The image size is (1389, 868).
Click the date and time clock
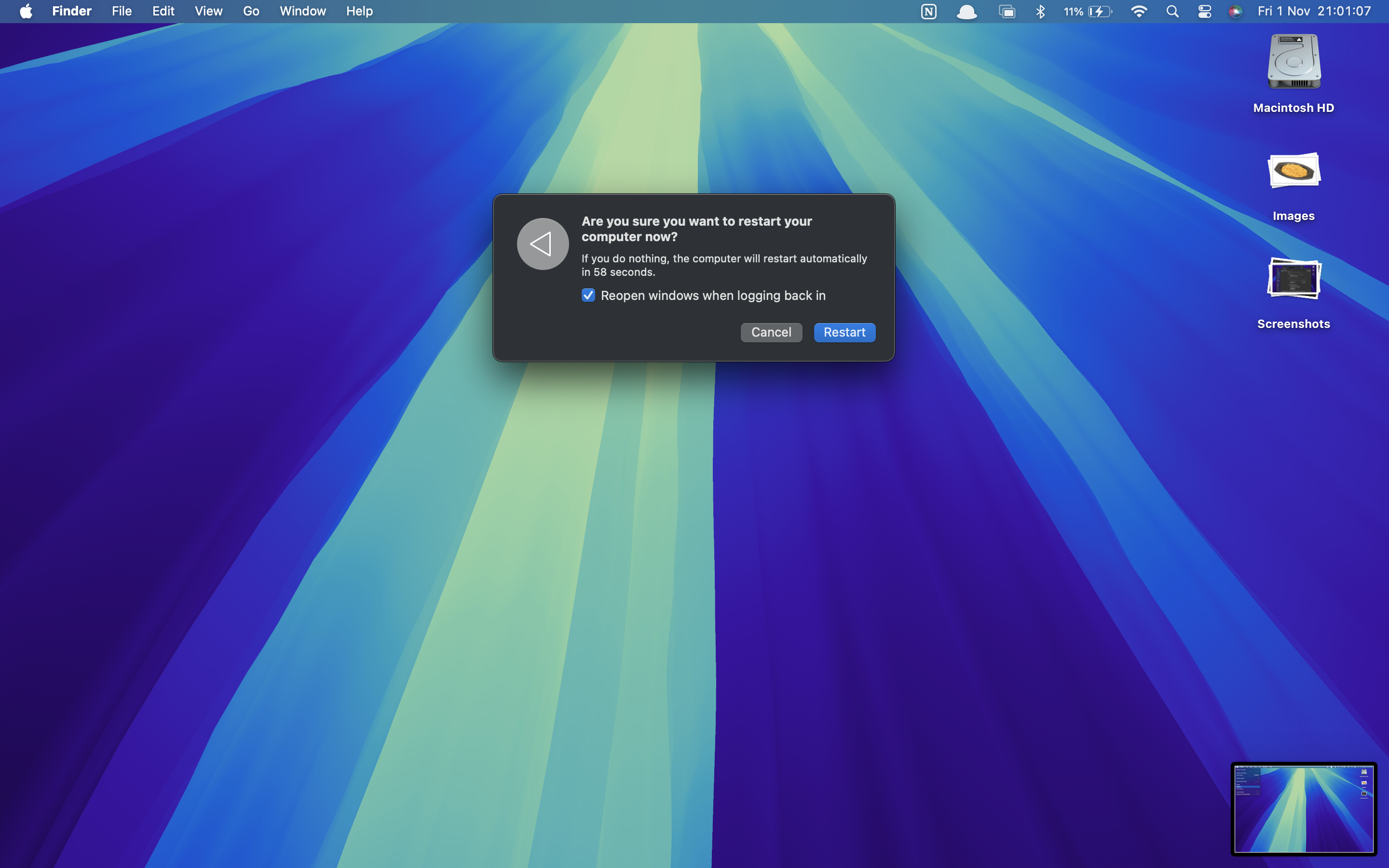click(x=1314, y=12)
